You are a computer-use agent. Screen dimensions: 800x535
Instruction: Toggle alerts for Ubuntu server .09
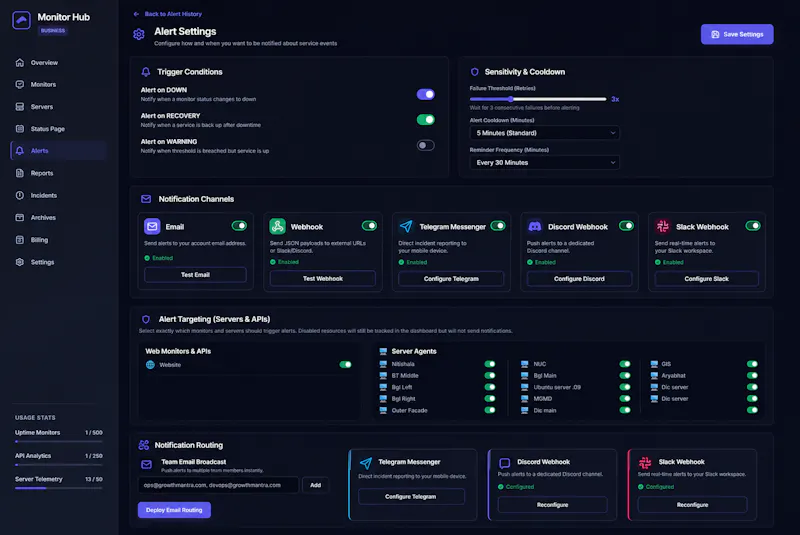625,387
